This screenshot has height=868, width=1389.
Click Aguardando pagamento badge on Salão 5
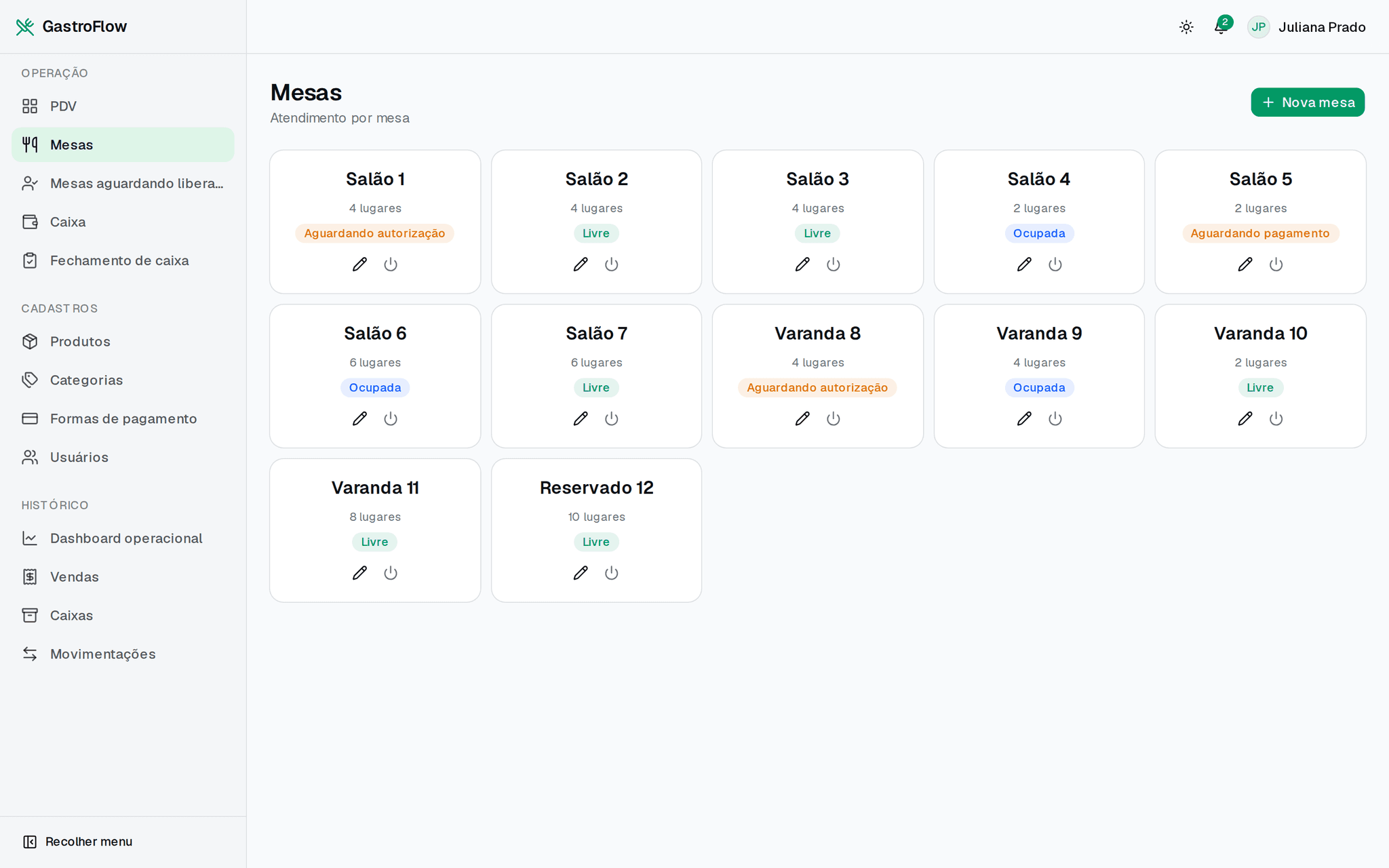pyautogui.click(x=1260, y=233)
